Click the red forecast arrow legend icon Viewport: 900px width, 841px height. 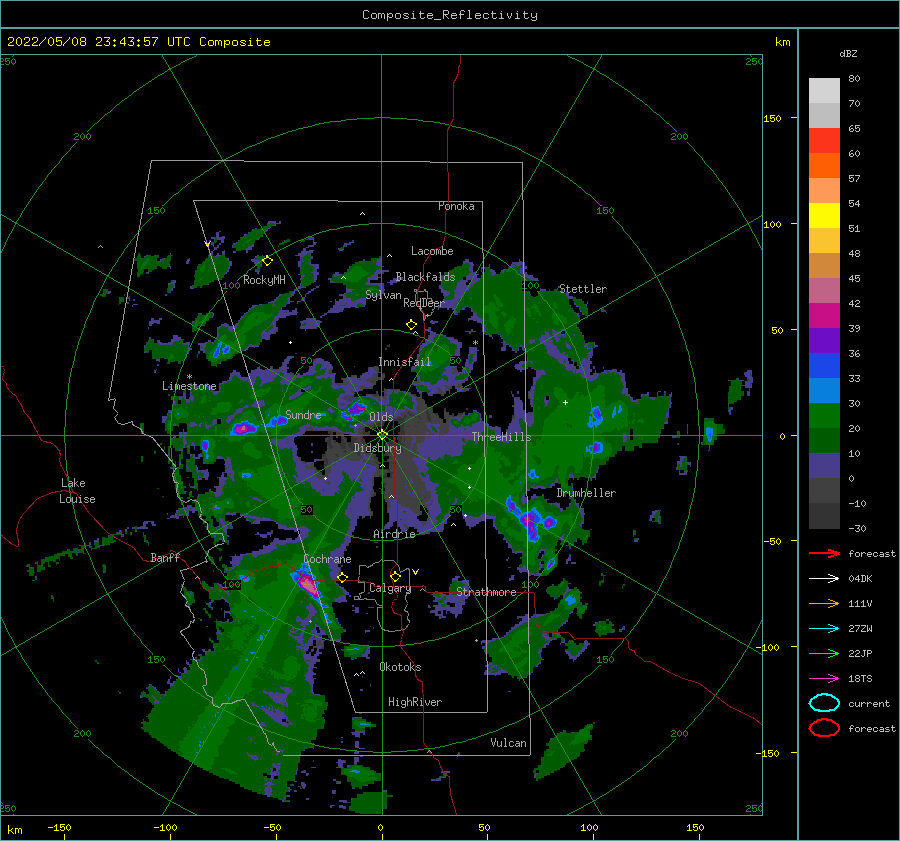[x=824, y=553]
